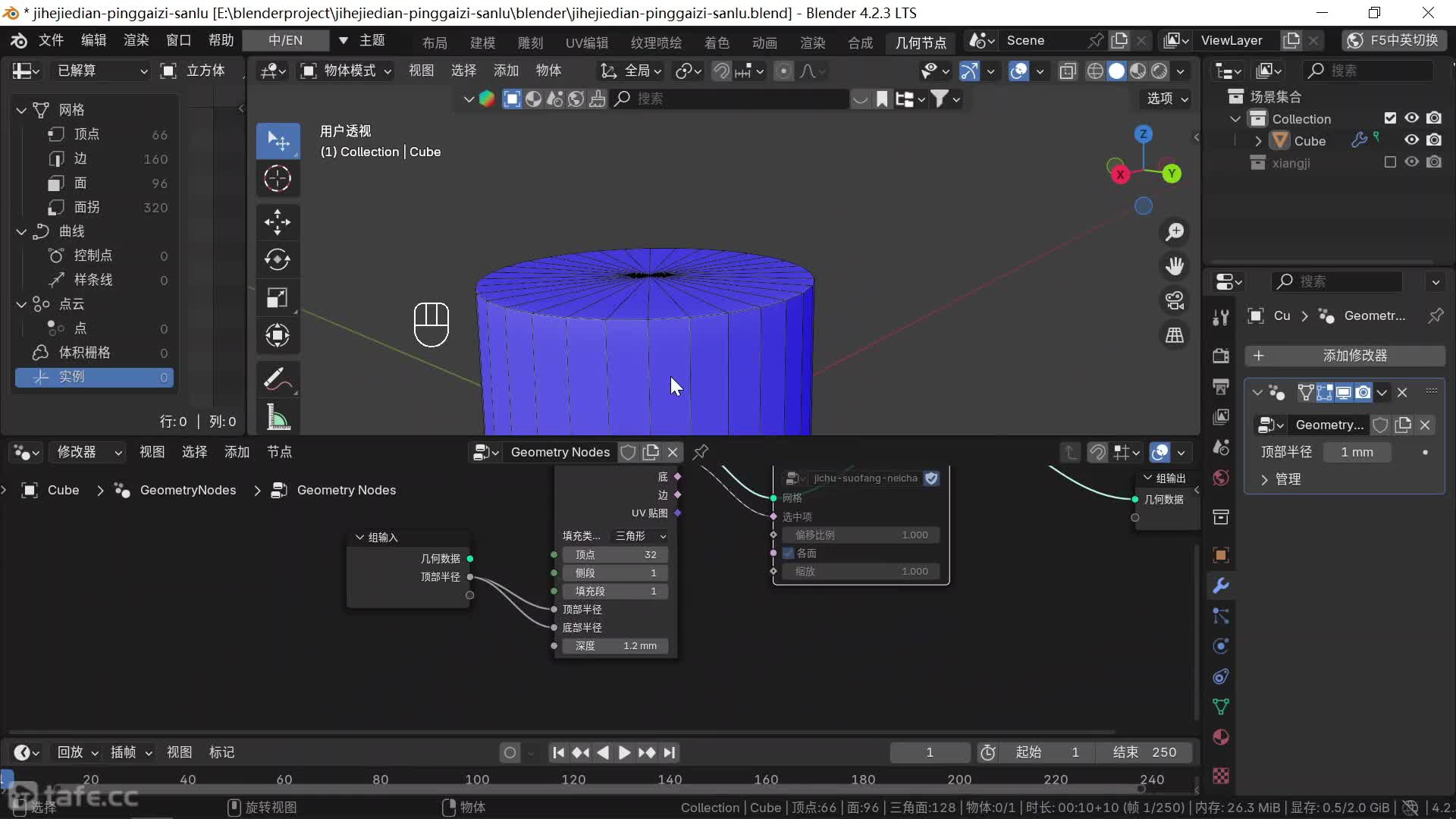Viewport: 1456px width, 819px height.
Task: Toggle perspective/orthographic grid icon
Action: click(1175, 335)
